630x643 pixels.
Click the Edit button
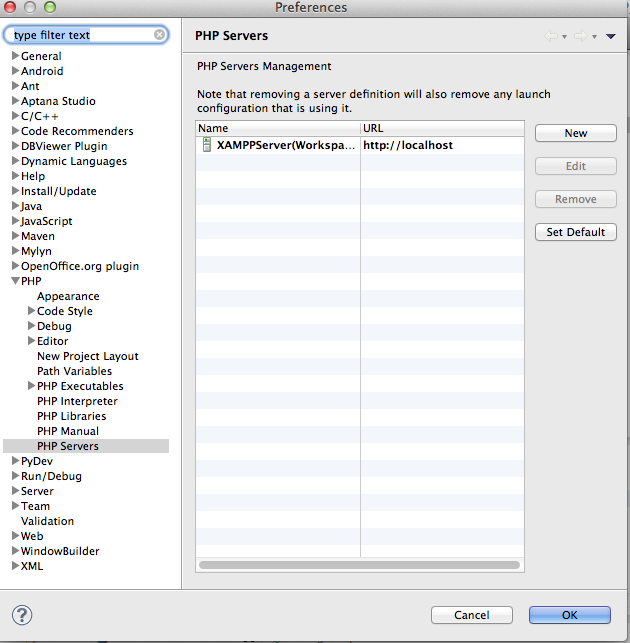click(x=575, y=166)
